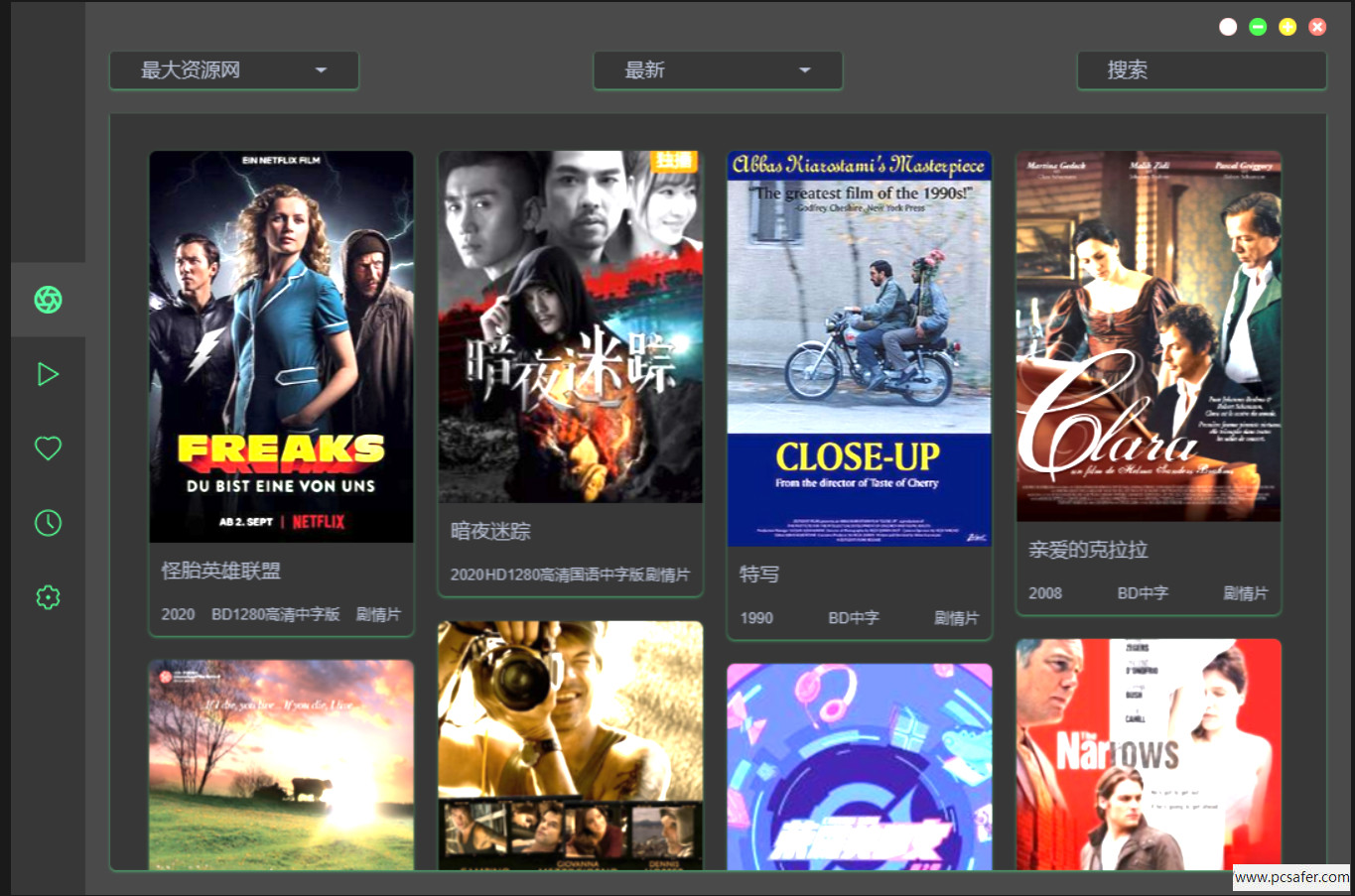Open the browse films sidebar icon
This screenshot has width=1355, height=896.
click(x=48, y=299)
